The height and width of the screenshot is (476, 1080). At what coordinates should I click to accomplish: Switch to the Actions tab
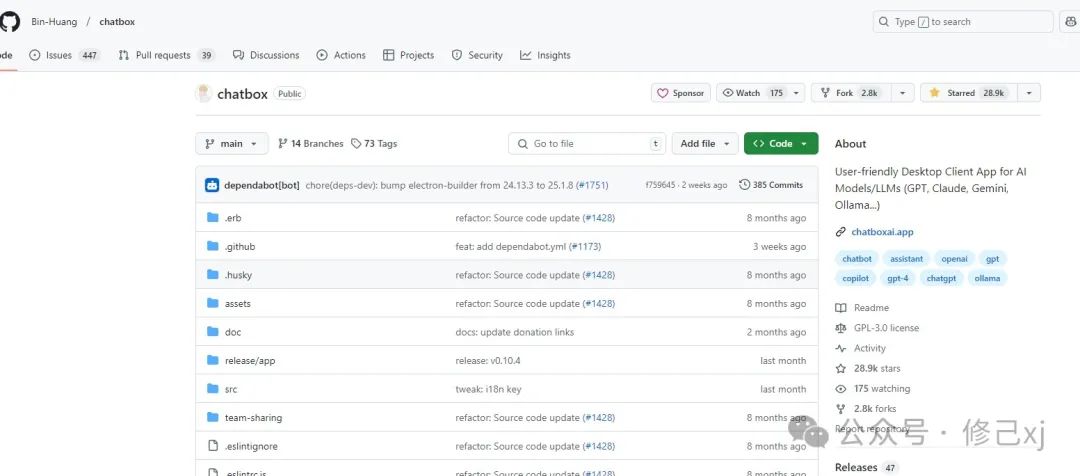click(x=341, y=55)
